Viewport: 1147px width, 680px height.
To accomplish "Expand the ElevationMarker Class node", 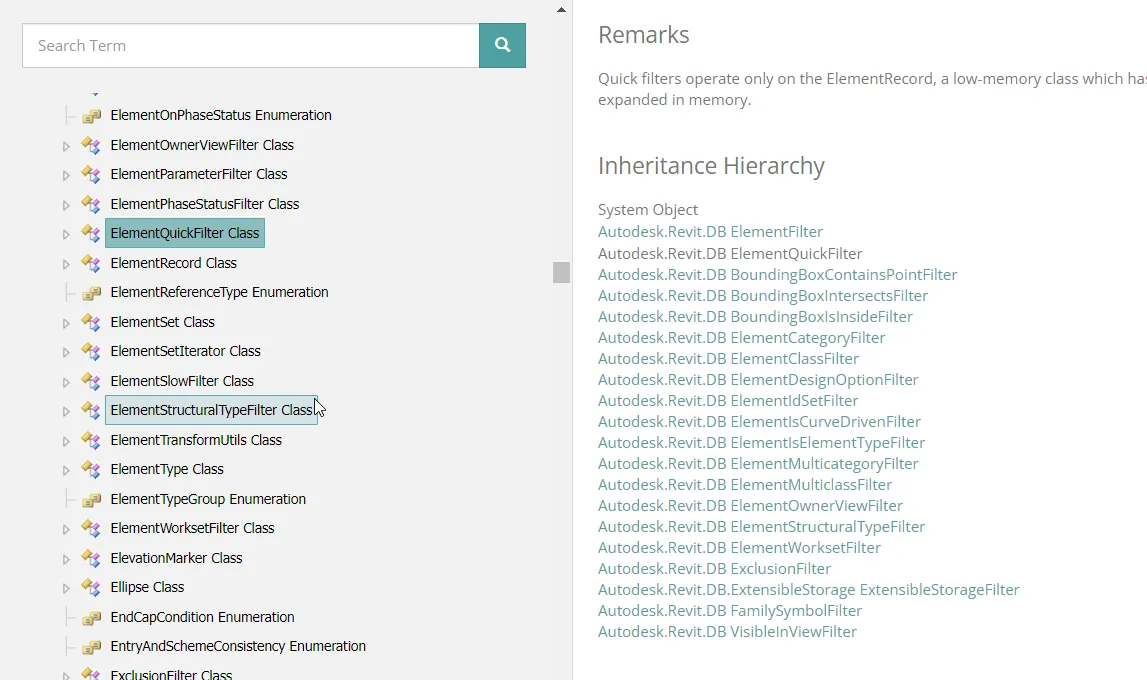I will [66, 559].
